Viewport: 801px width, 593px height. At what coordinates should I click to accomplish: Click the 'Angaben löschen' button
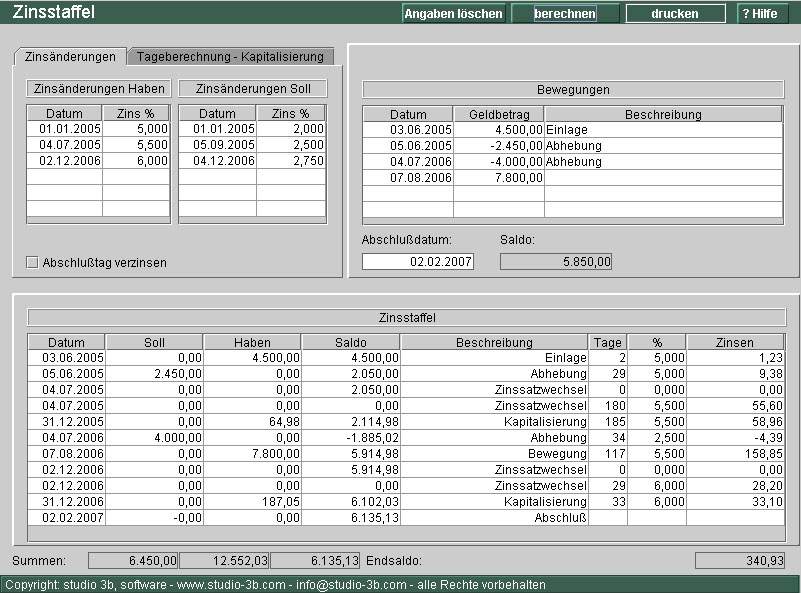(453, 14)
